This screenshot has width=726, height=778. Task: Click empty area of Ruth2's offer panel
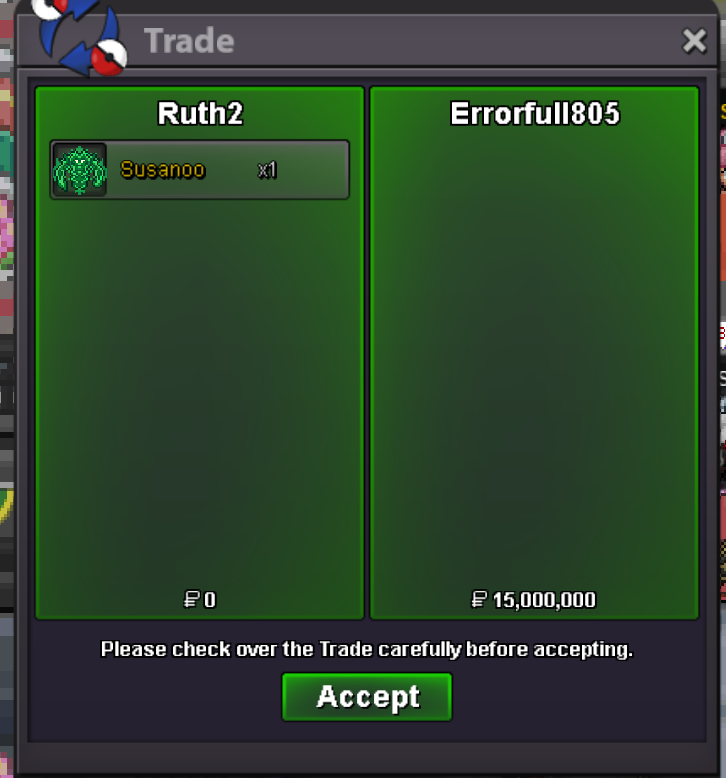(199, 392)
